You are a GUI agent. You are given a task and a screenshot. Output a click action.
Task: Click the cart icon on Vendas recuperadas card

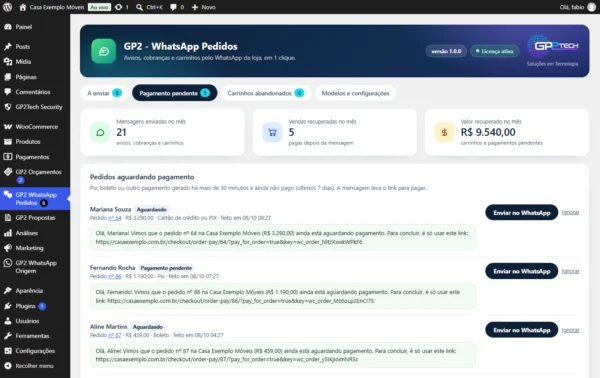pos(272,132)
